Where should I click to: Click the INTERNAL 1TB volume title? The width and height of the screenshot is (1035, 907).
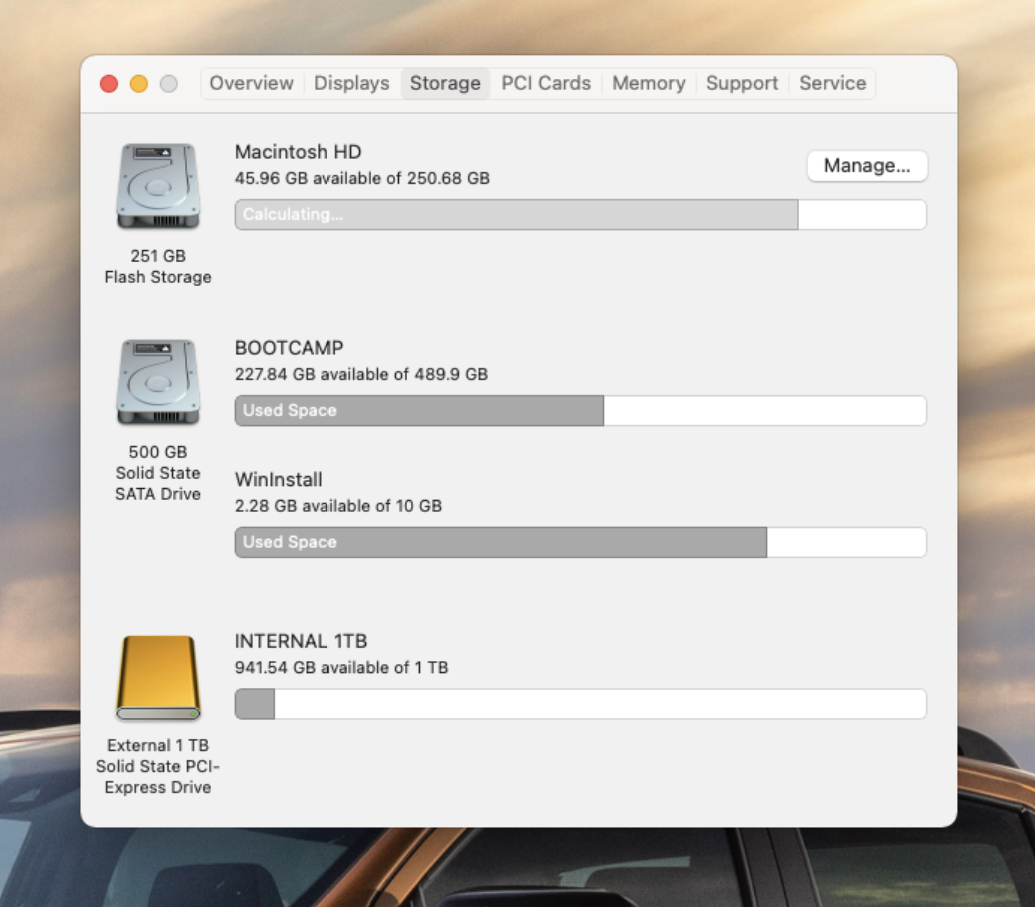tap(301, 641)
